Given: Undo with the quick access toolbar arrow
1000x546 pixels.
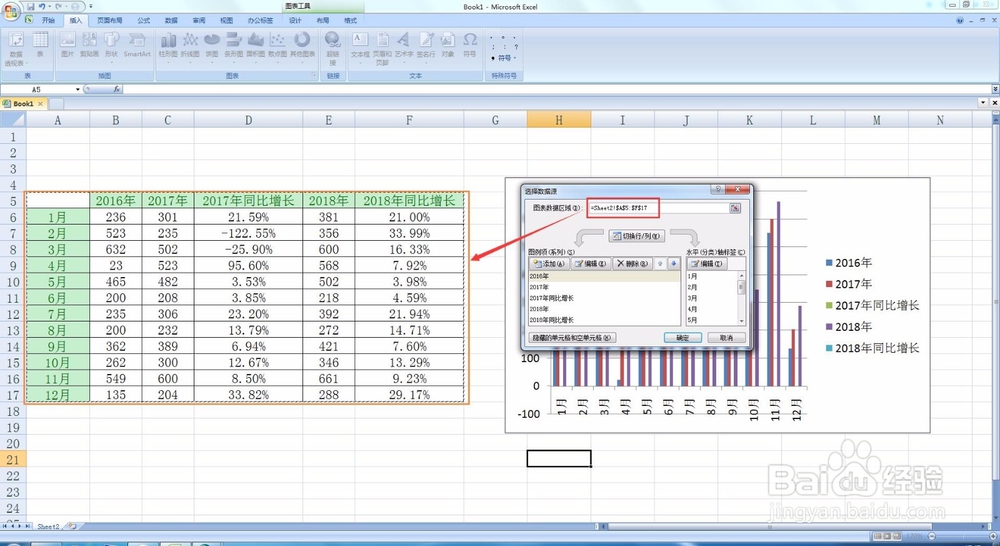Looking at the screenshot, I should 42,6.
